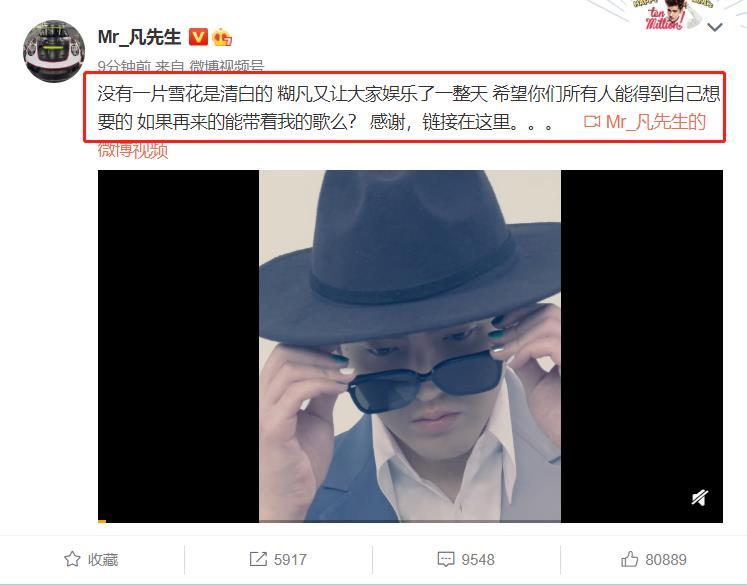This screenshot has height=585, width=747.
Task: Play the embedded Weibo video
Action: tap(410, 346)
